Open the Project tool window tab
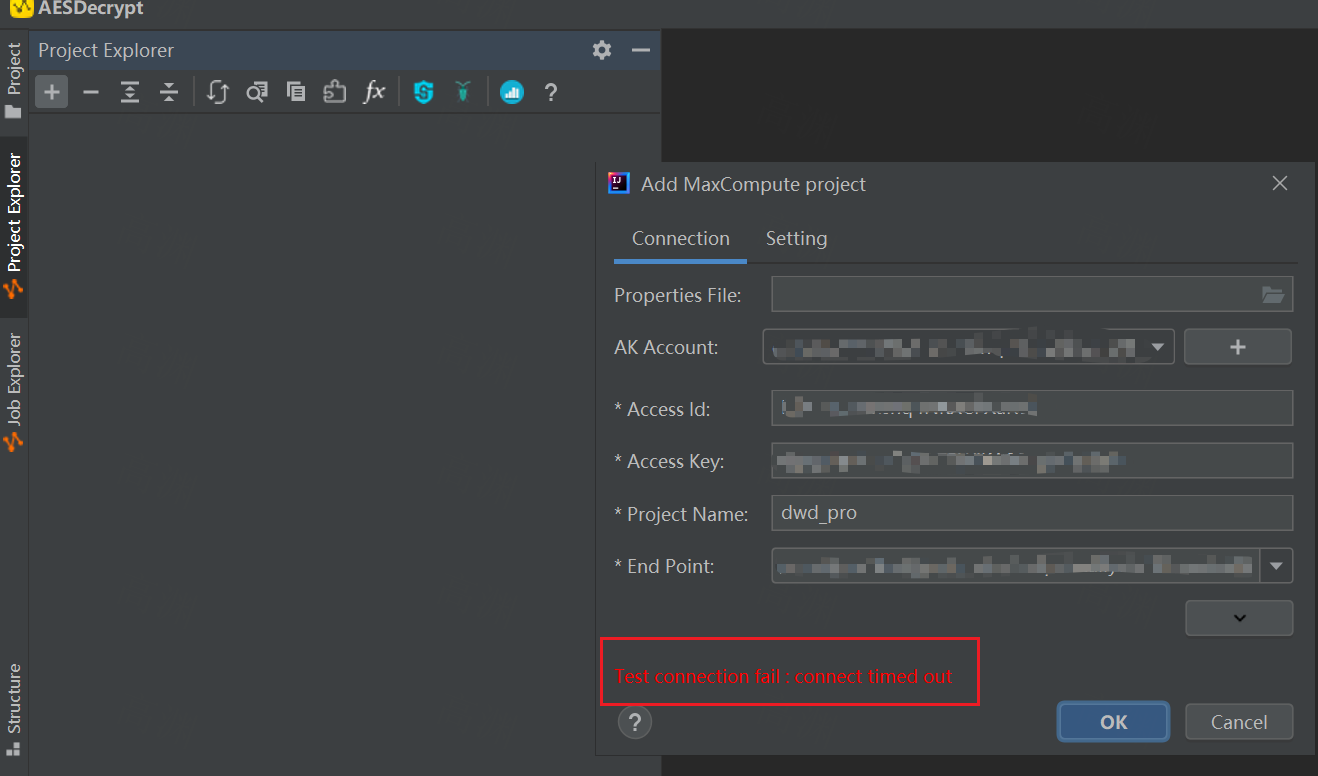The height and width of the screenshot is (776, 1318). coord(14,81)
